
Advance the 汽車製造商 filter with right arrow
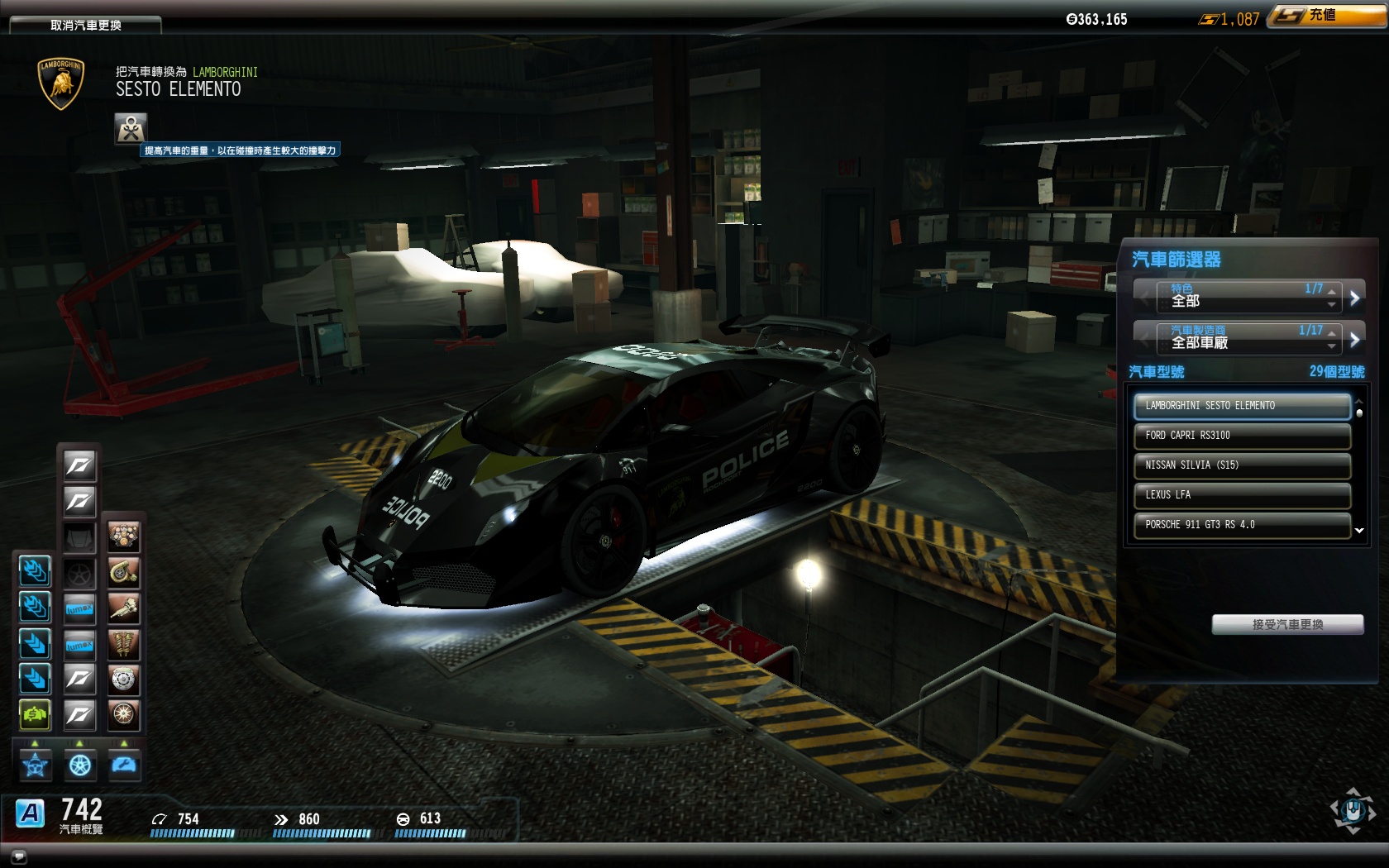pos(1354,339)
